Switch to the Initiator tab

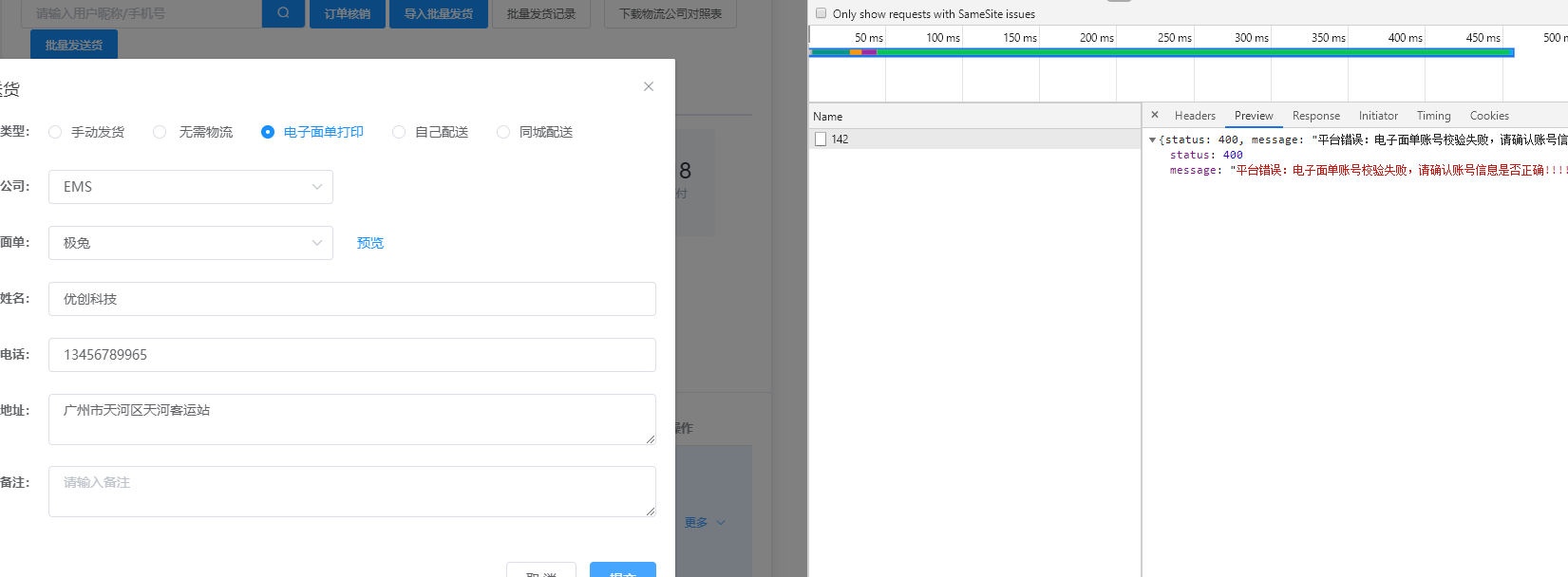pos(1378,116)
